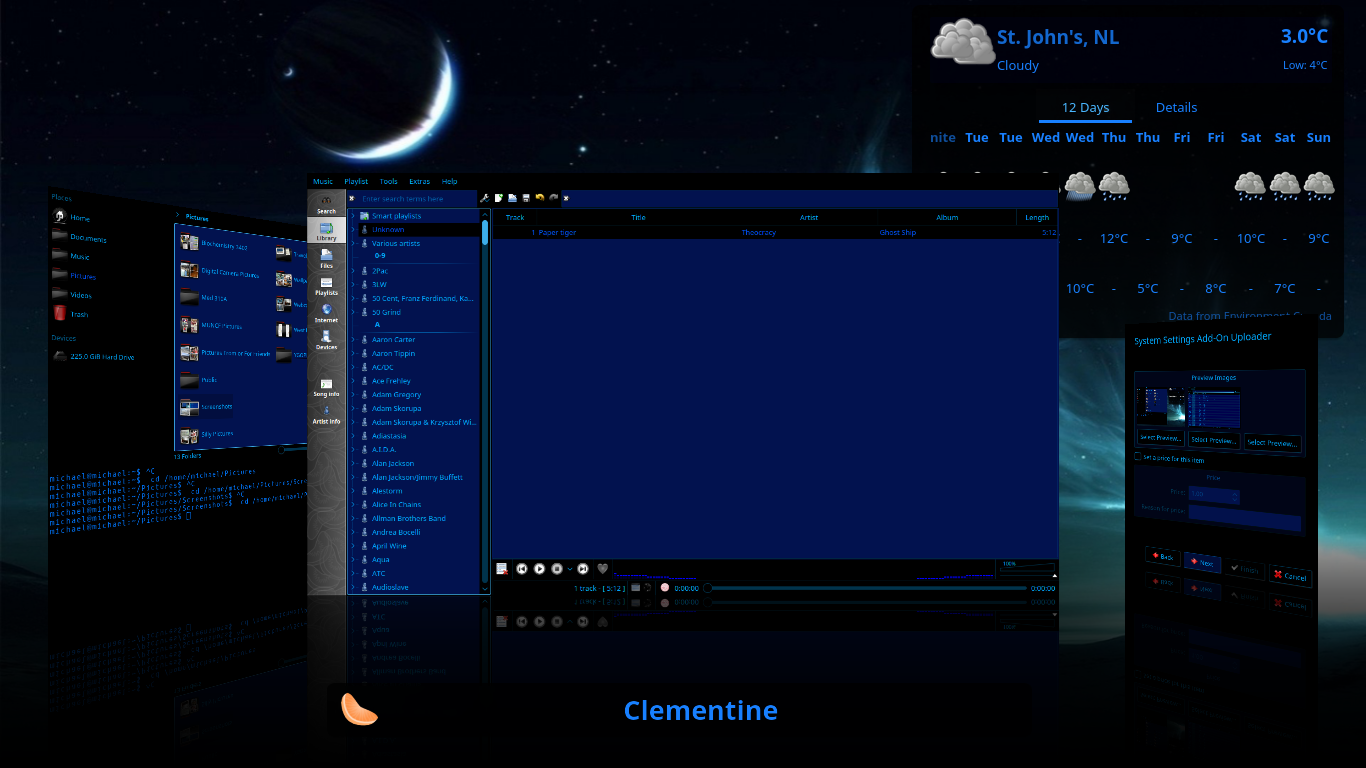Show the Song info sidebar panel
1366x768 pixels.
pos(326,388)
